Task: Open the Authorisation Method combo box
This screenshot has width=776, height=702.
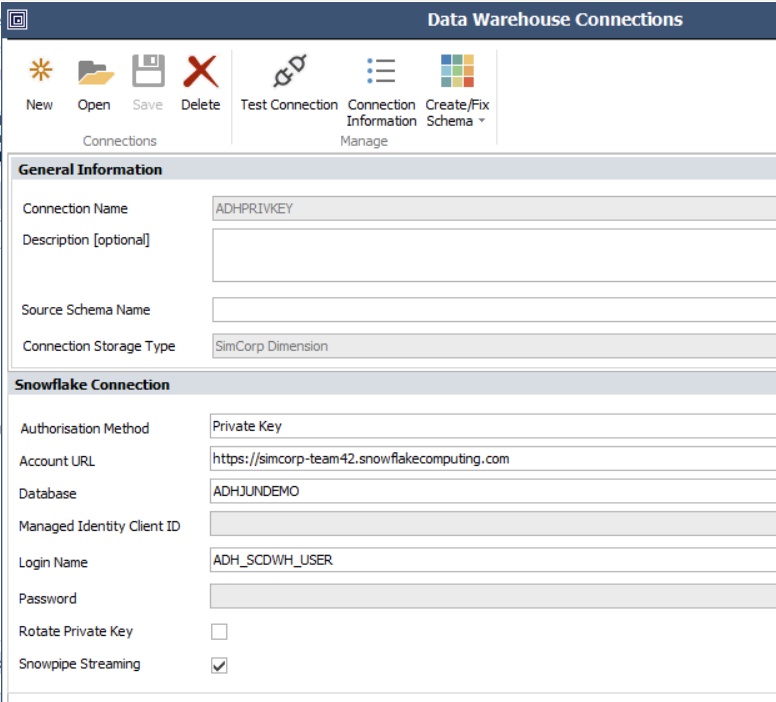Action: tap(493, 426)
